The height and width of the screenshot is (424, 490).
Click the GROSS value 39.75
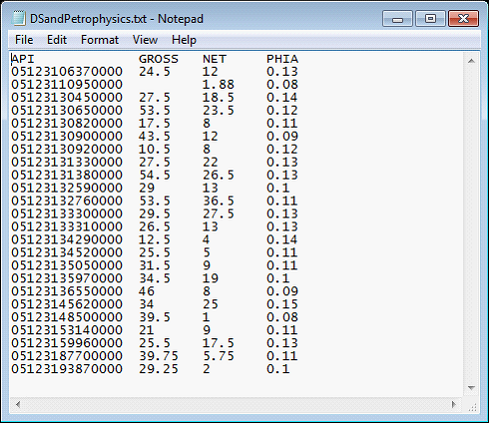(158, 356)
